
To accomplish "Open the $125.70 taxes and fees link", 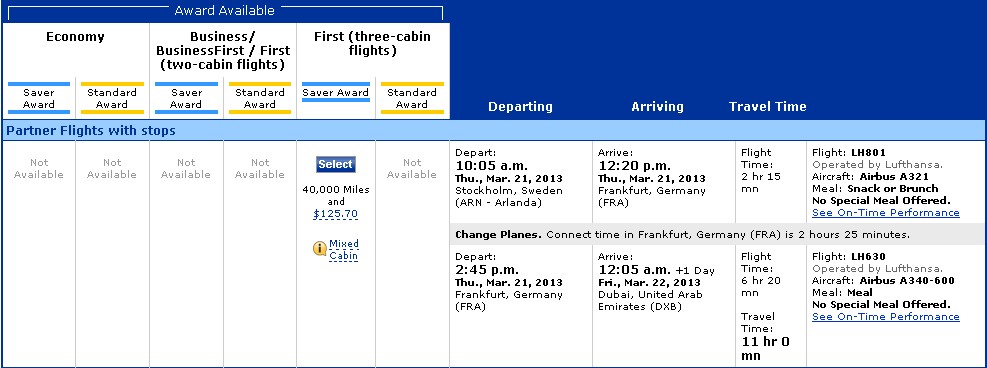I will (x=336, y=214).
